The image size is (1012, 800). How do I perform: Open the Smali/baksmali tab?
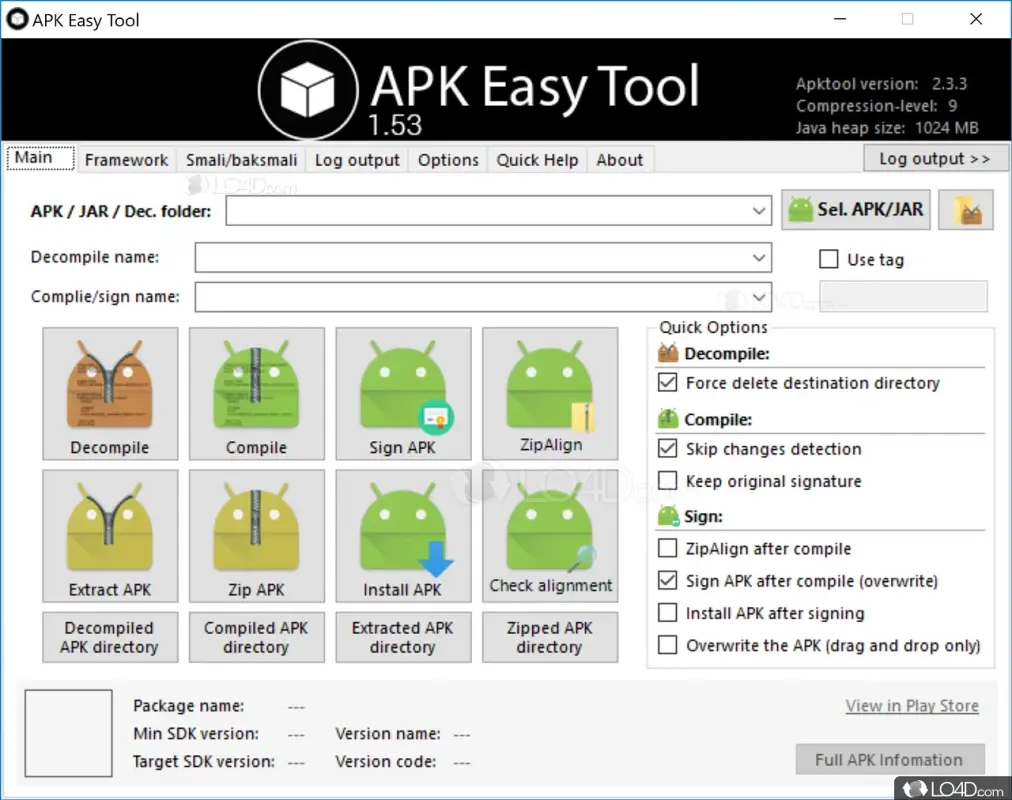tap(241, 160)
